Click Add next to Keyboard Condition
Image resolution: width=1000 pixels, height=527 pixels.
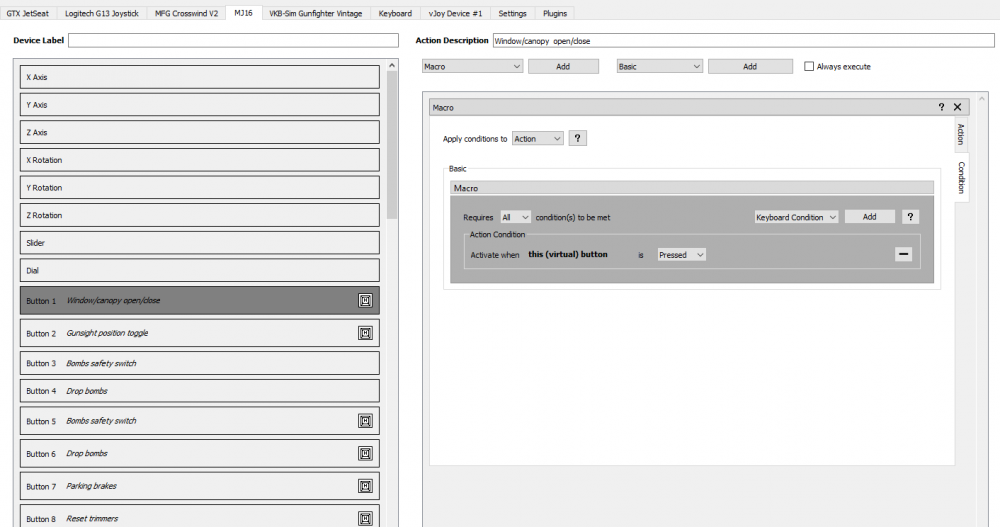(869, 217)
